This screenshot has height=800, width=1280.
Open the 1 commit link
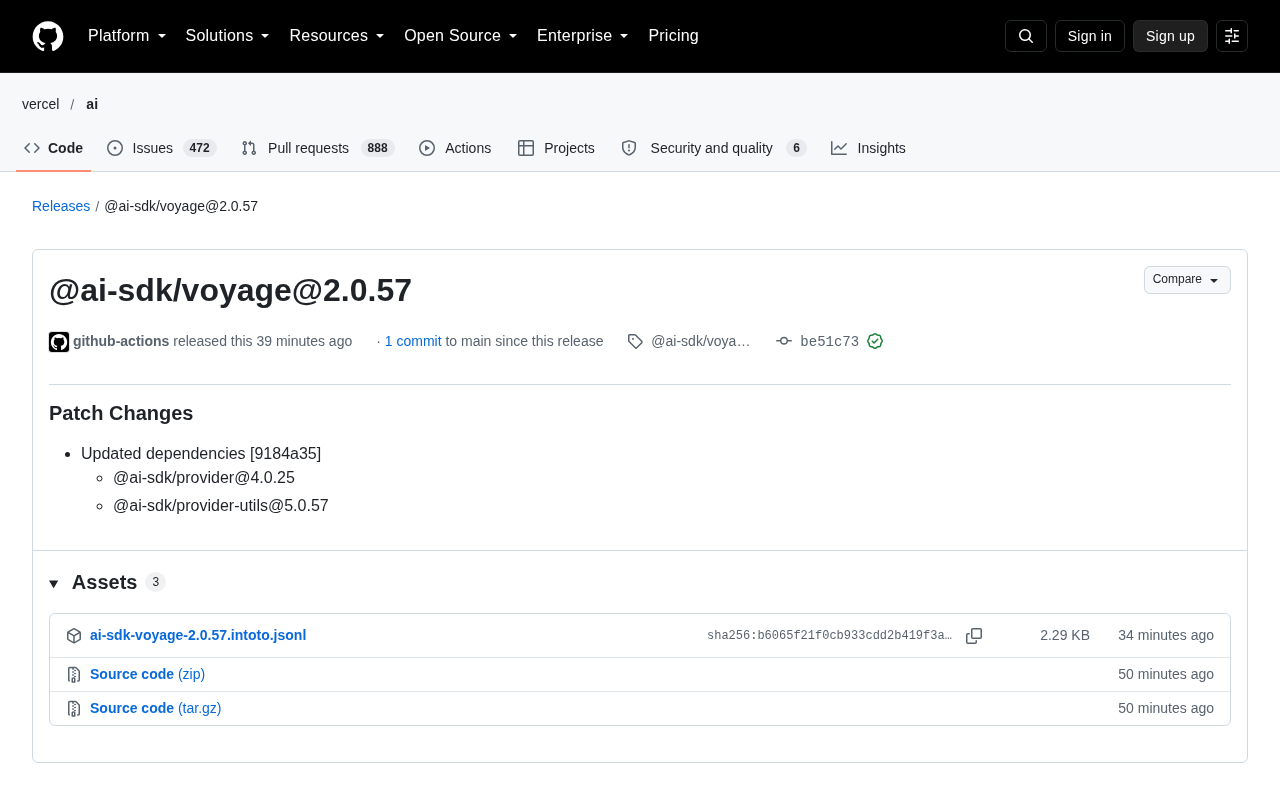(x=413, y=341)
